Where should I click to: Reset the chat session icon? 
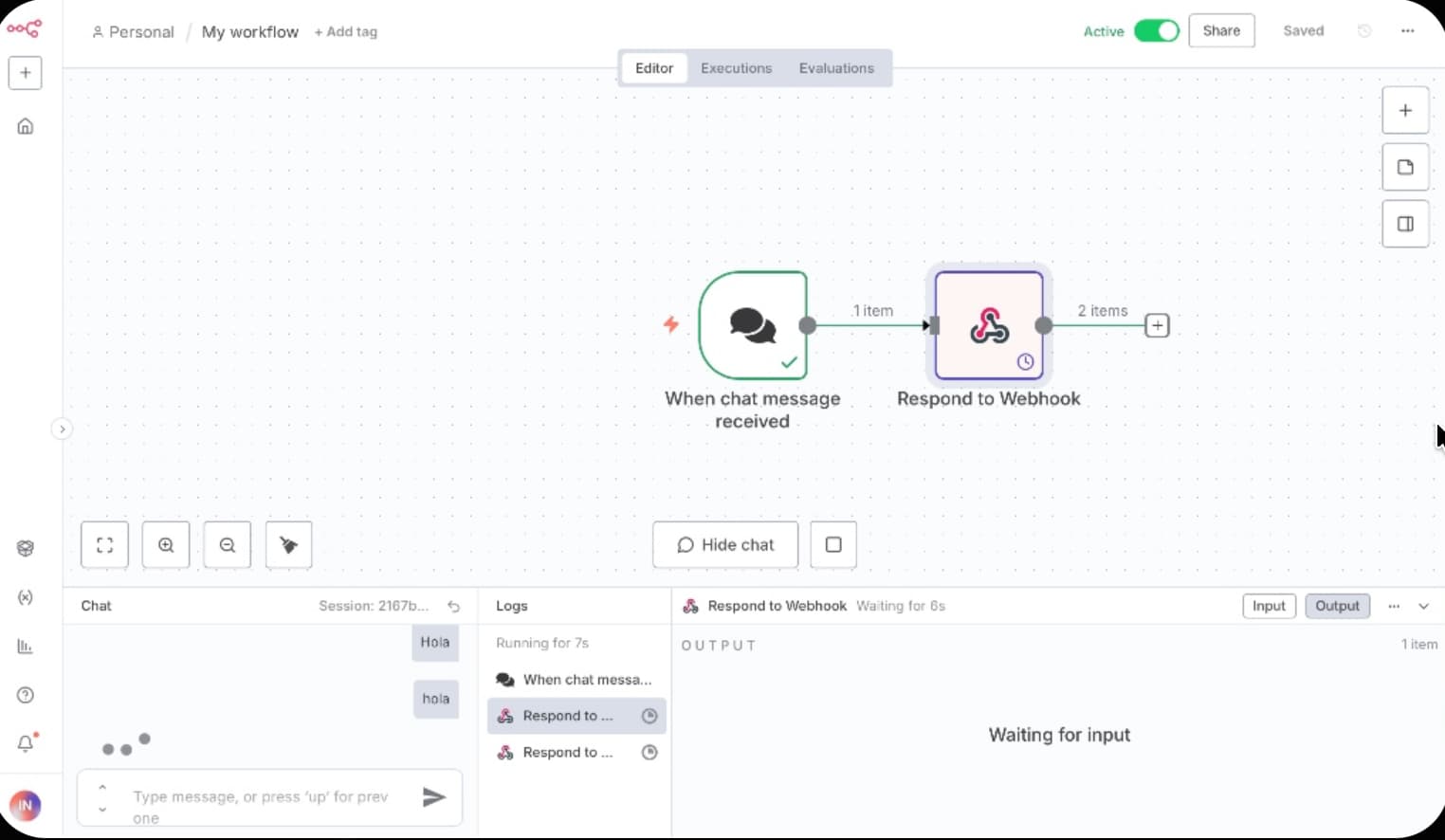pyautogui.click(x=454, y=607)
